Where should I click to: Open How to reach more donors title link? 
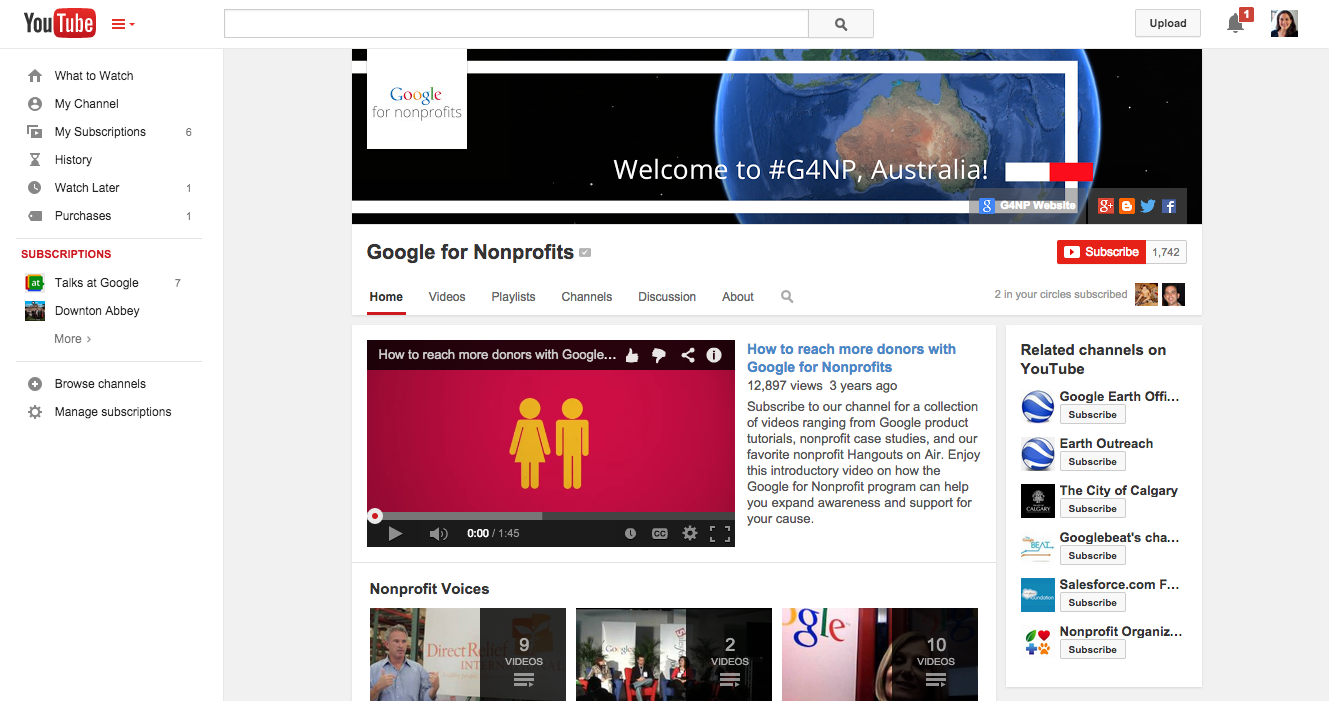coord(851,358)
